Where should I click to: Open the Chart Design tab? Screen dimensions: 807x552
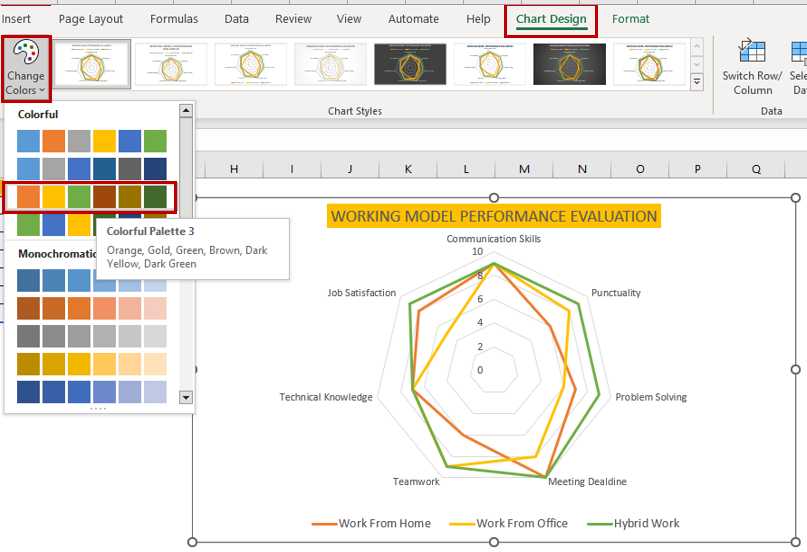(x=551, y=20)
